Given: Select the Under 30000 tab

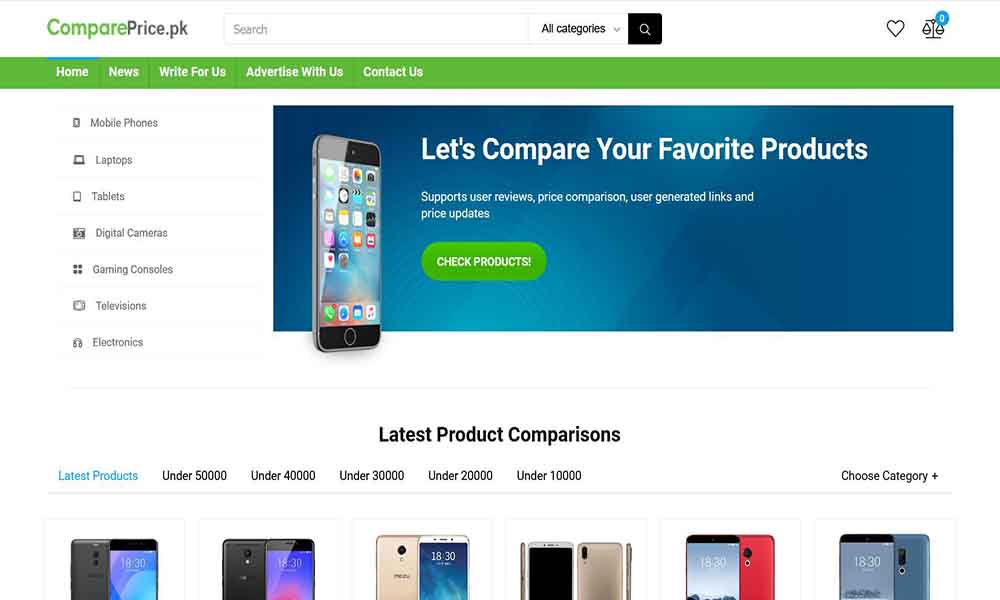Looking at the screenshot, I should 372,476.
